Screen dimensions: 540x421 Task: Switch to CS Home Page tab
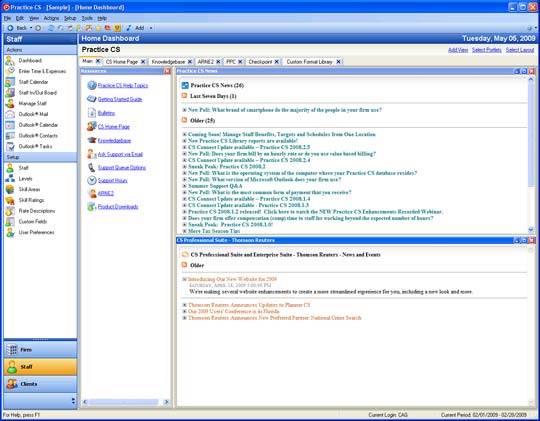[122, 62]
